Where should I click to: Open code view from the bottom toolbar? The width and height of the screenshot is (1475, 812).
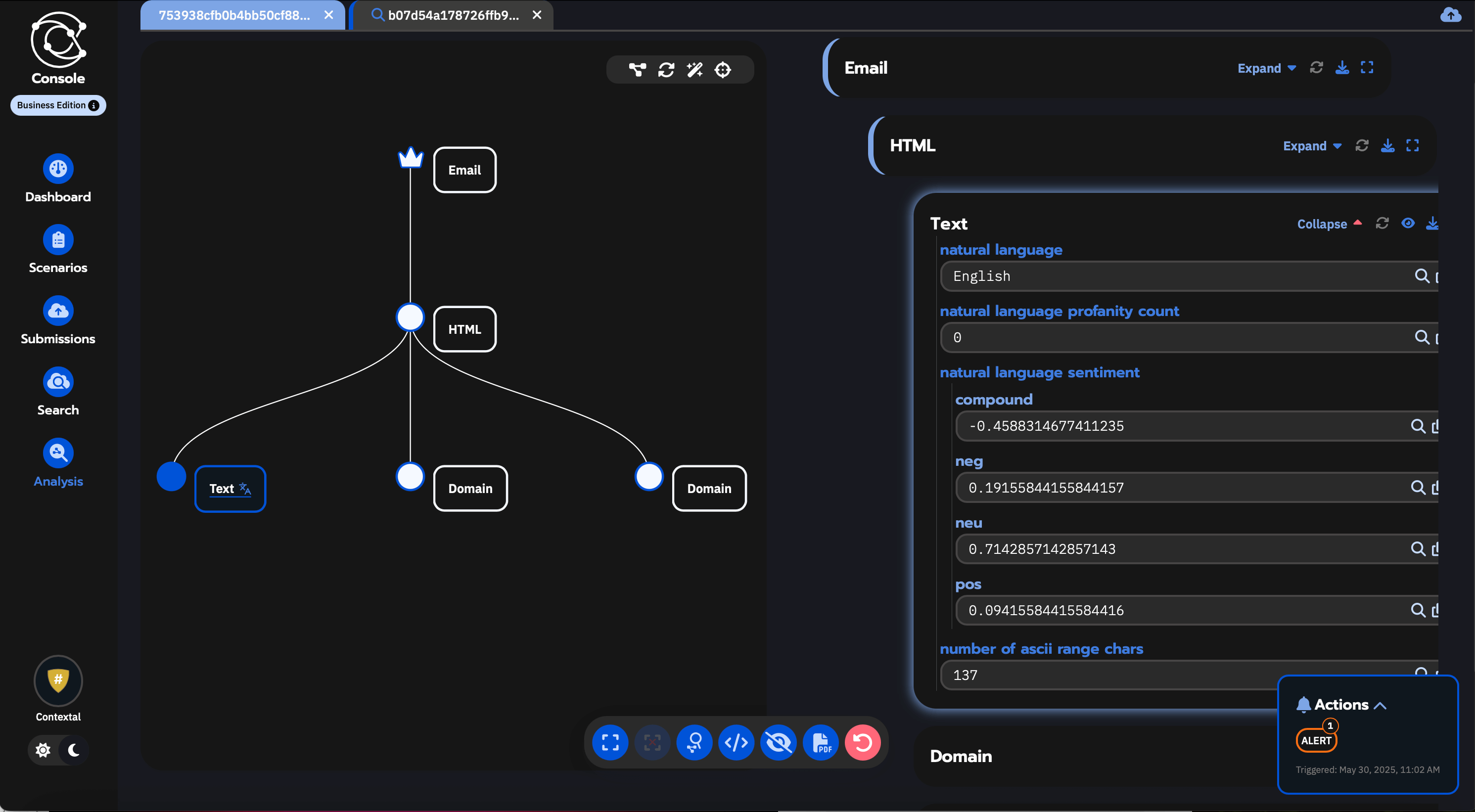737,743
